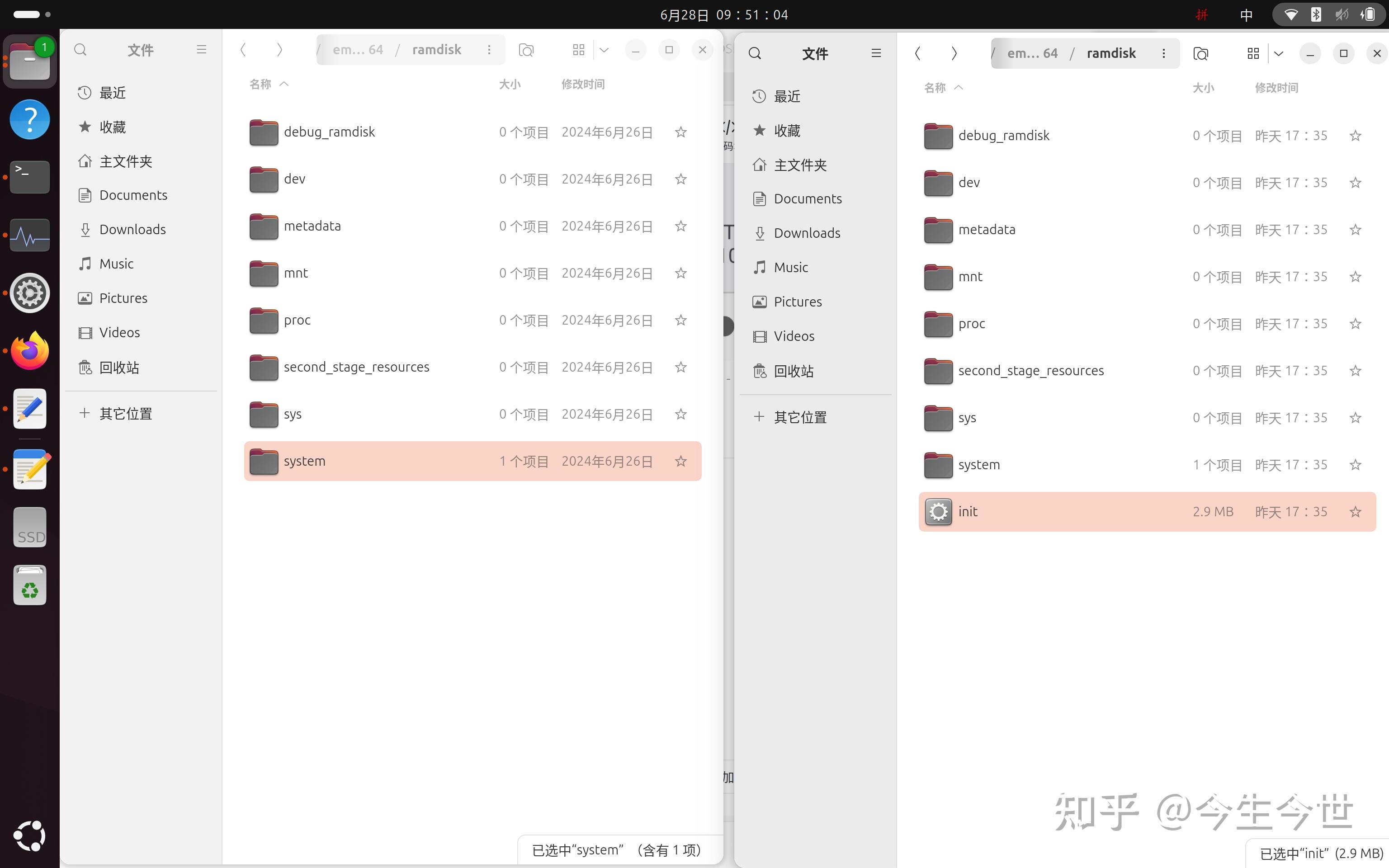Open the ramdisk breadcrumb options menu
This screenshot has height=868, width=1389.
tap(489, 49)
